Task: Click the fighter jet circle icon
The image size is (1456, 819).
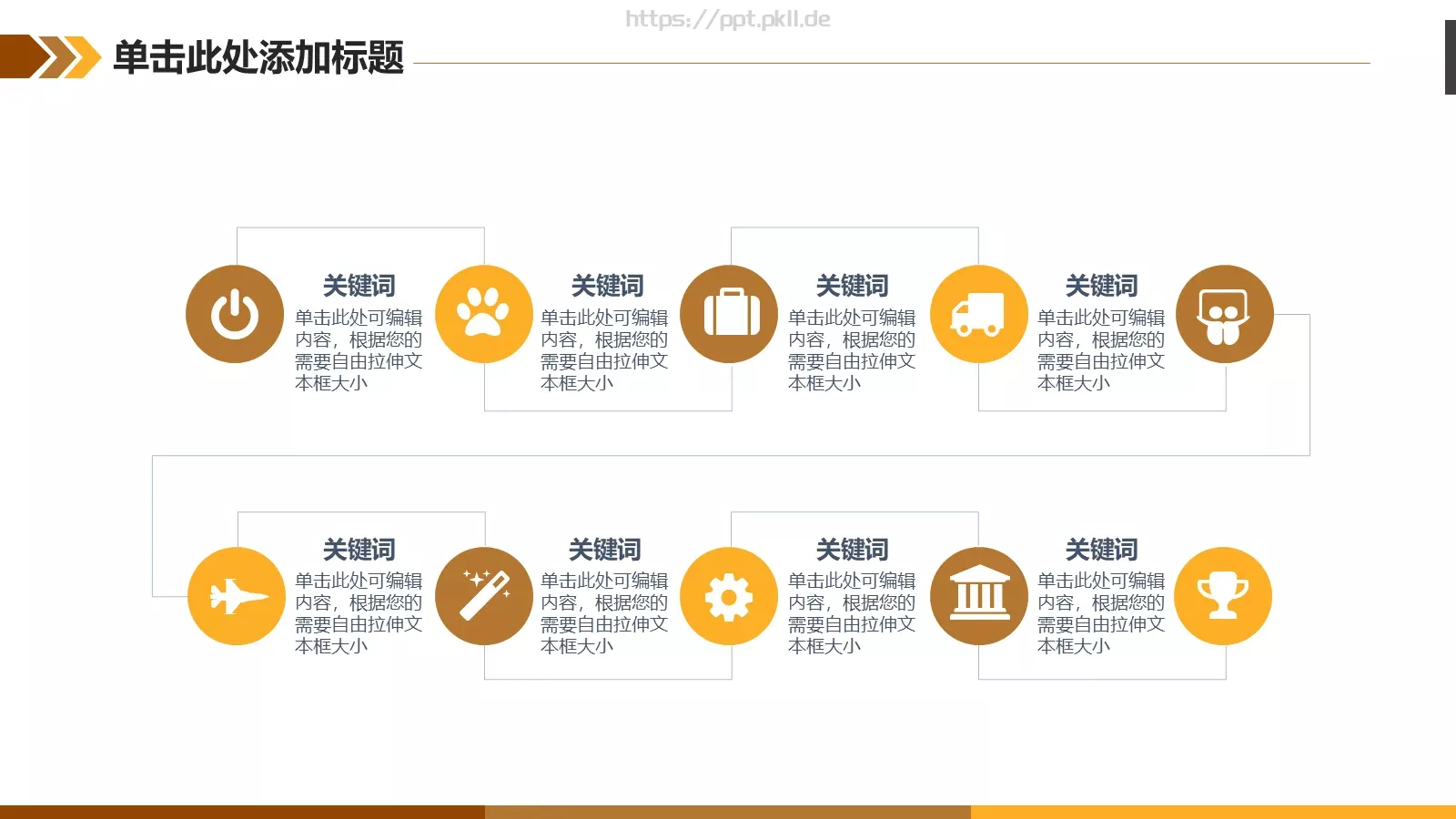Action: (237, 596)
